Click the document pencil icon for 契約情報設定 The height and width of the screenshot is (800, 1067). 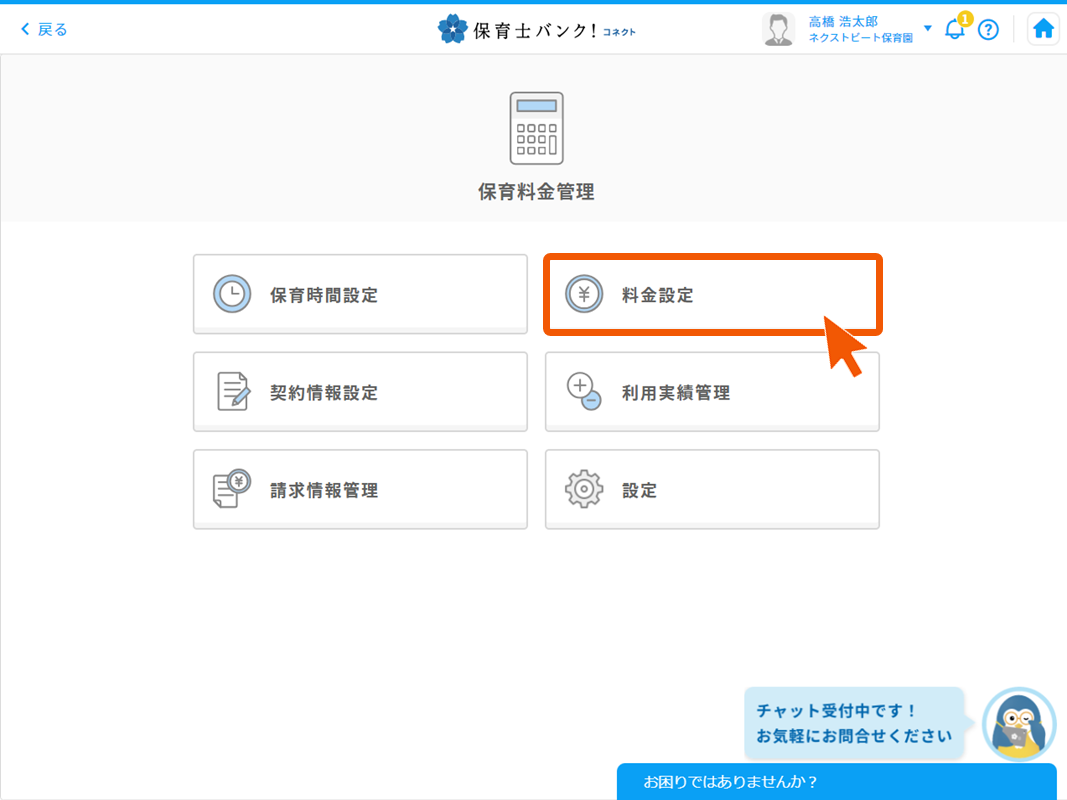[x=232, y=392]
